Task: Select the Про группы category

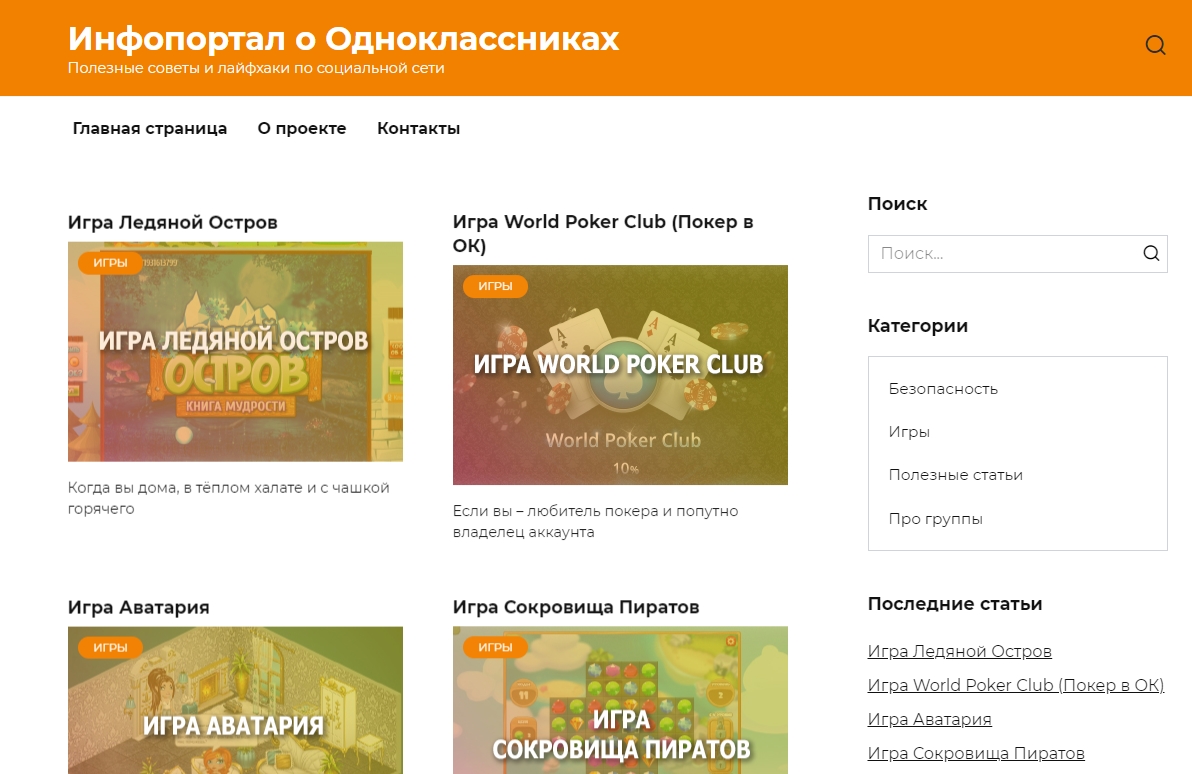Action: (x=935, y=519)
